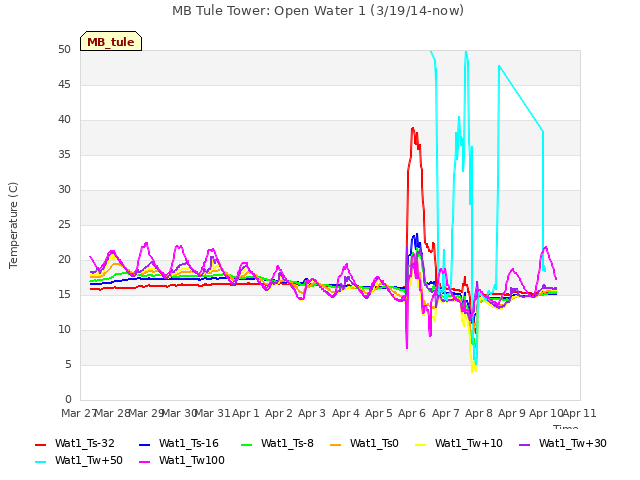This screenshot has height=480, width=640.
Task: Click the Apr 7 x-axis date label
Action: [x=446, y=413]
